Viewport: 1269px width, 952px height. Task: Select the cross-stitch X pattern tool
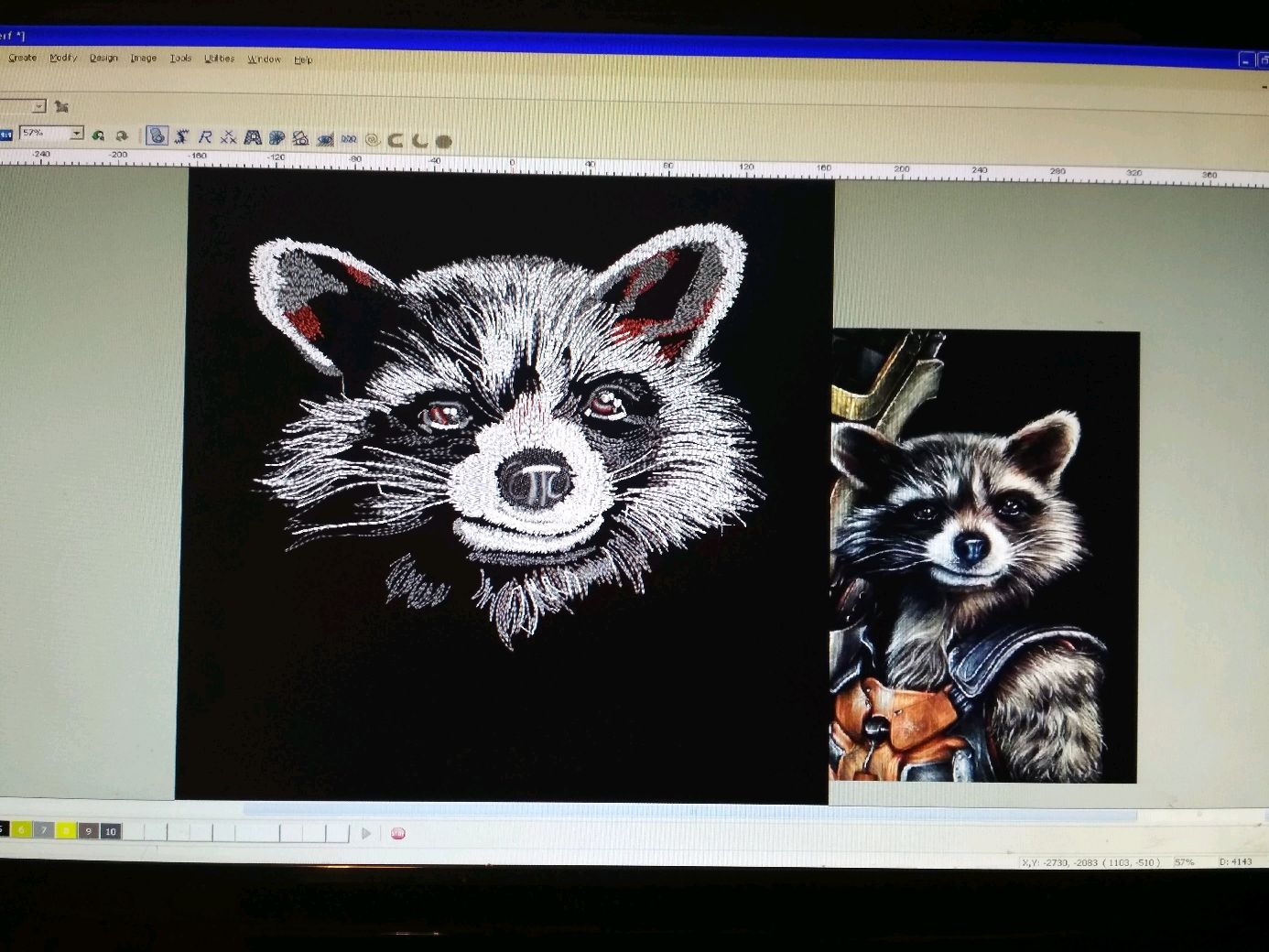pos(229,137)
